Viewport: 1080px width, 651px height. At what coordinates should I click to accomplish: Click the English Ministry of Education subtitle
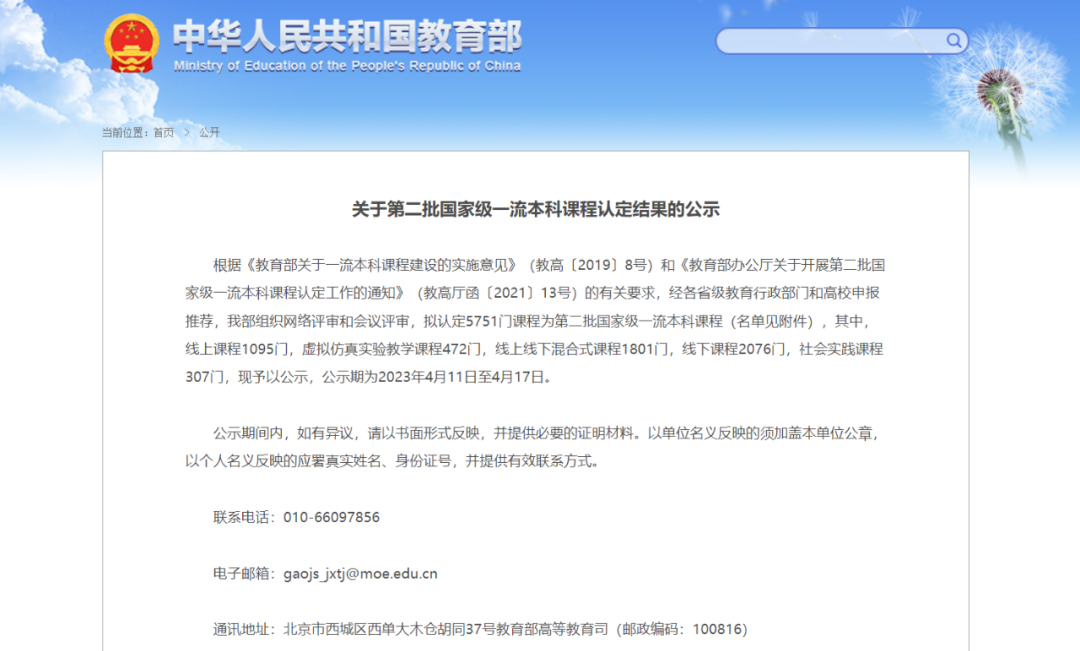(x=347, y=66)
